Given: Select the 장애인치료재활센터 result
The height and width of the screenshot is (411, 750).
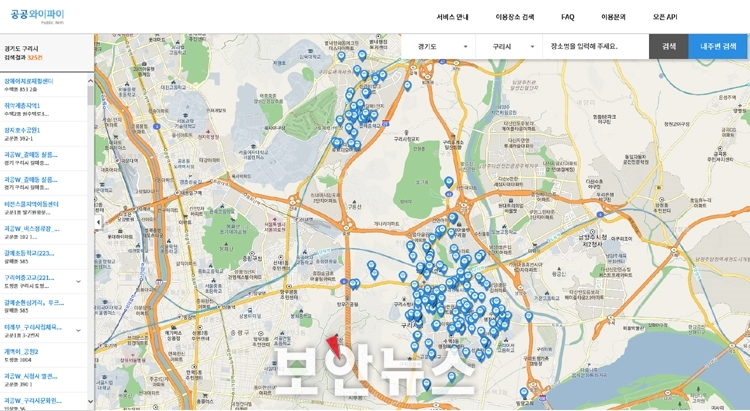Looking at the screenshot, I should (x=29, y=81).
